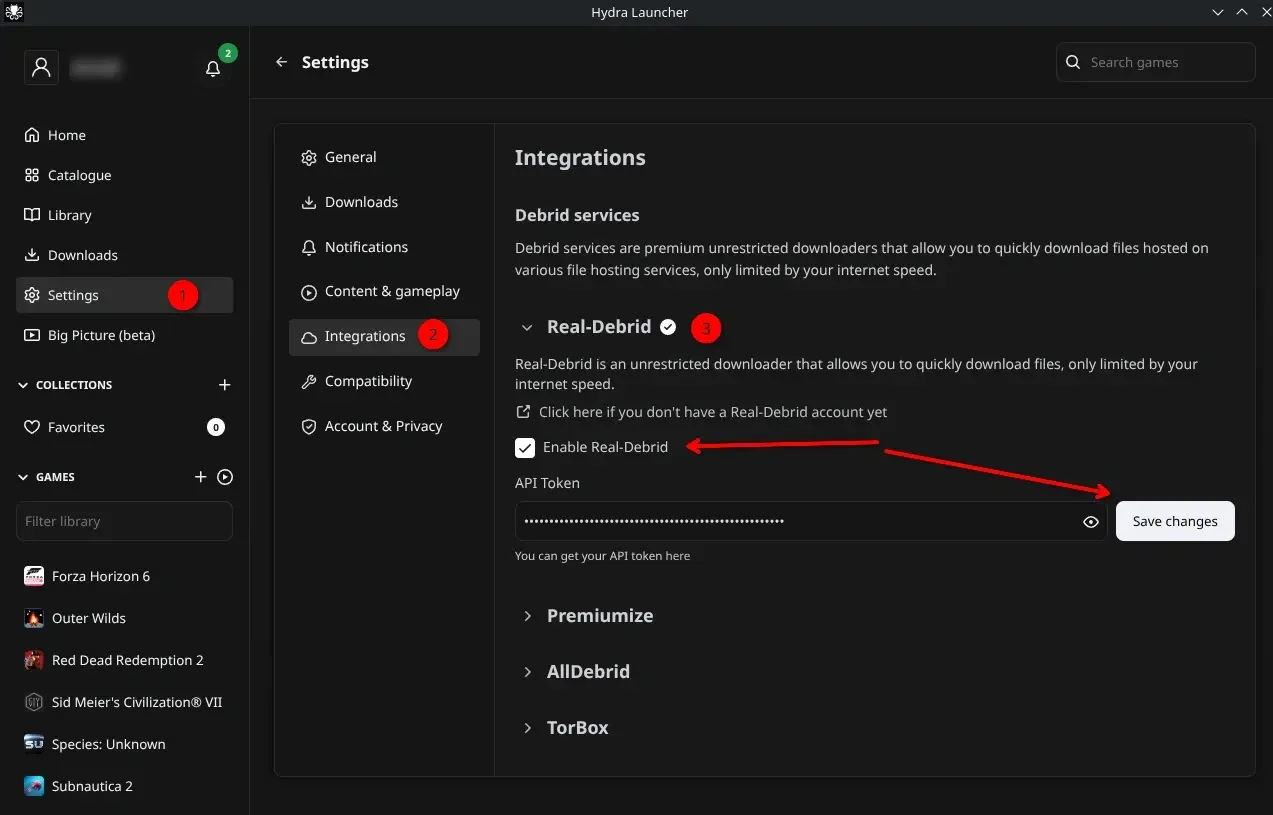Image resolution: width=1273 pixels, height=815 pixels.
Task: Switch to the Downloads settings tab
Action: (x=384, y=202)
